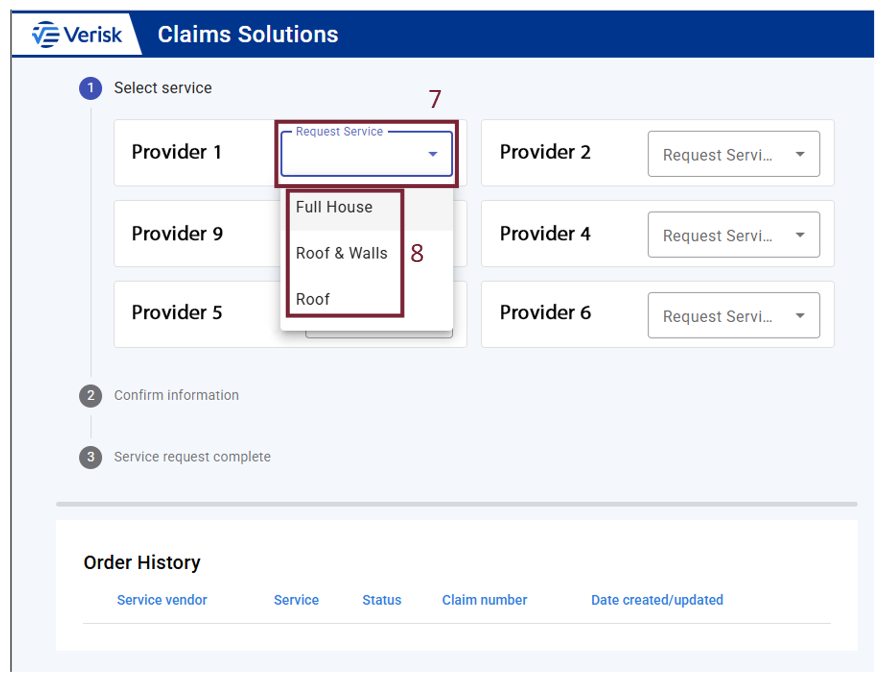Click the step 1 circle icon

91,88
